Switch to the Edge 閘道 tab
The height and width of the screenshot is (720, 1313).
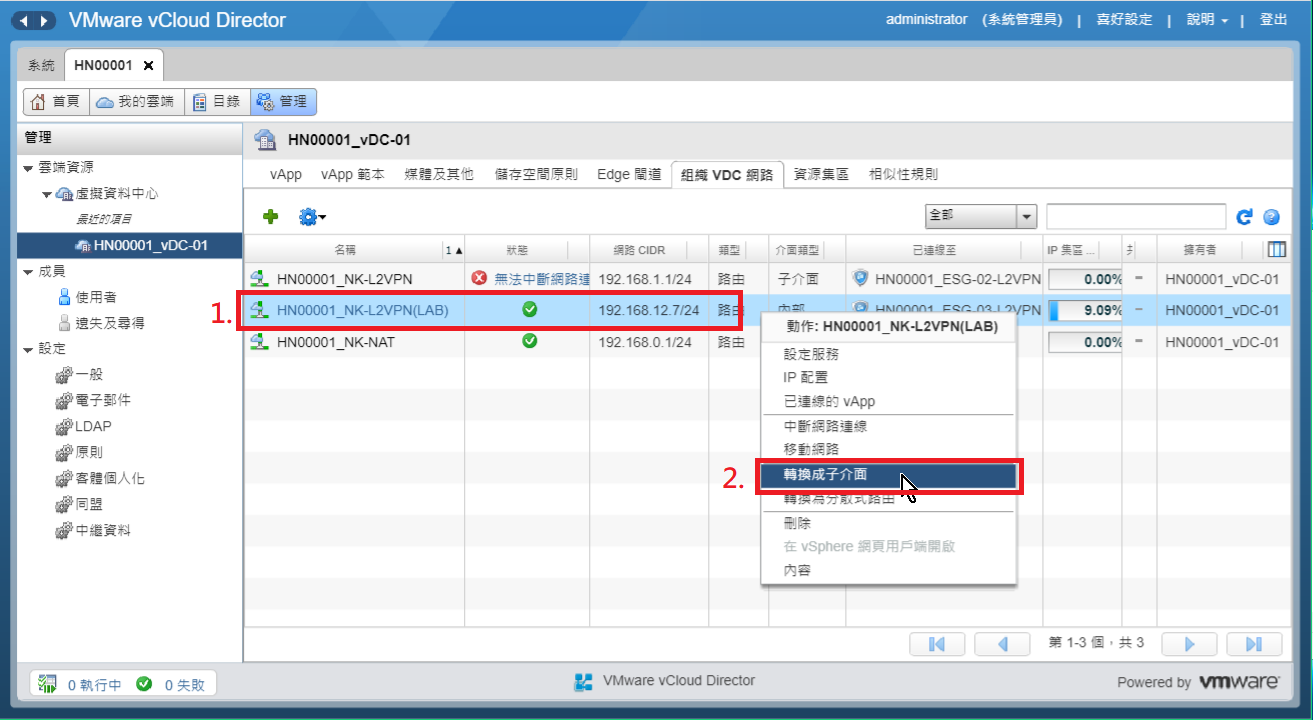tap(629, 174)
